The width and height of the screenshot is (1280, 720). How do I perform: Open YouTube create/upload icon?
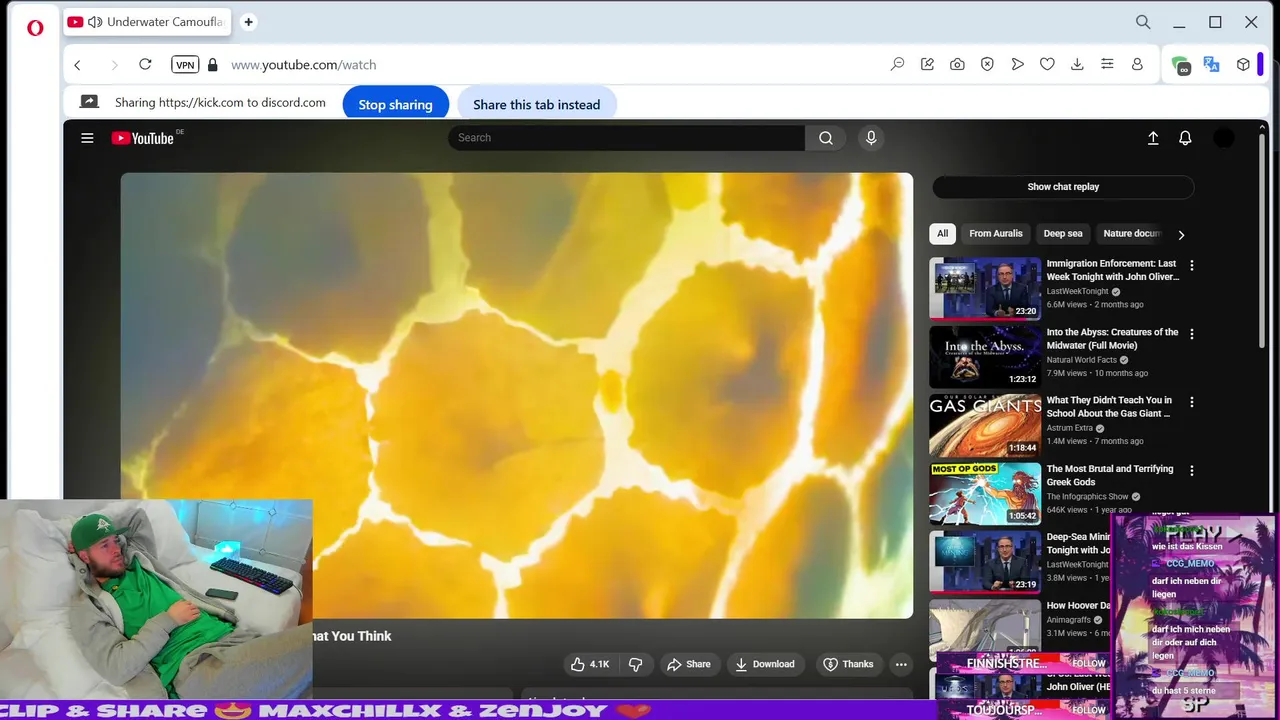coord(1153,138)
